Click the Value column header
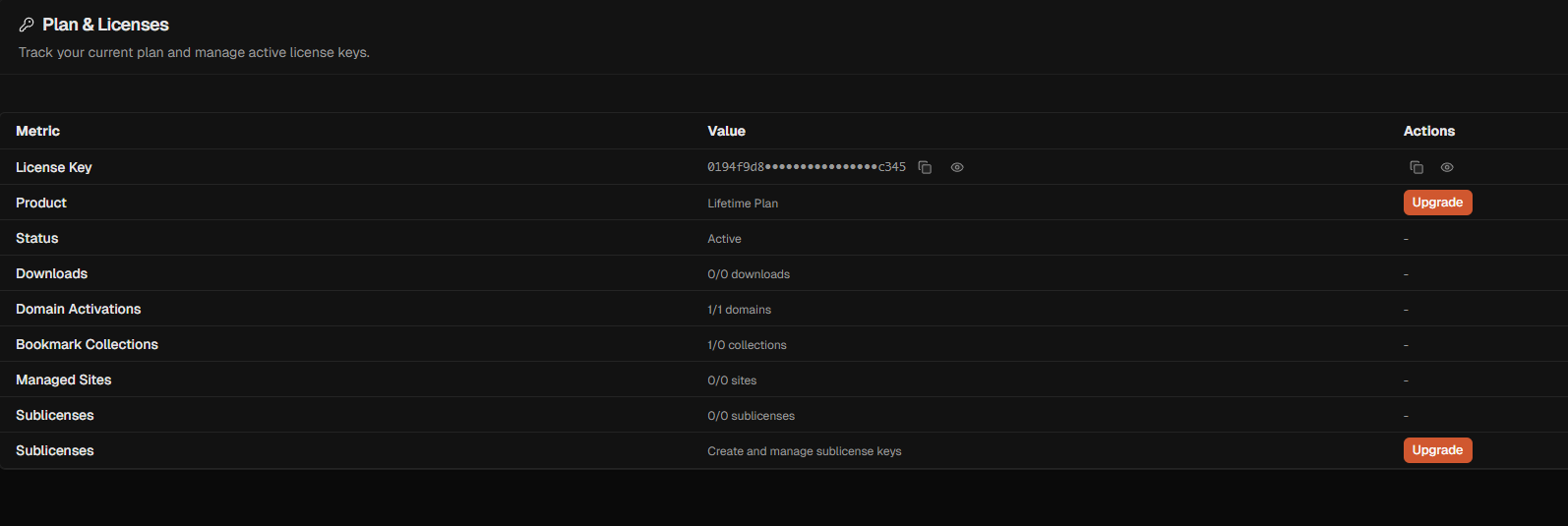Screen dimensions: 1568x526 click(726, 131)
